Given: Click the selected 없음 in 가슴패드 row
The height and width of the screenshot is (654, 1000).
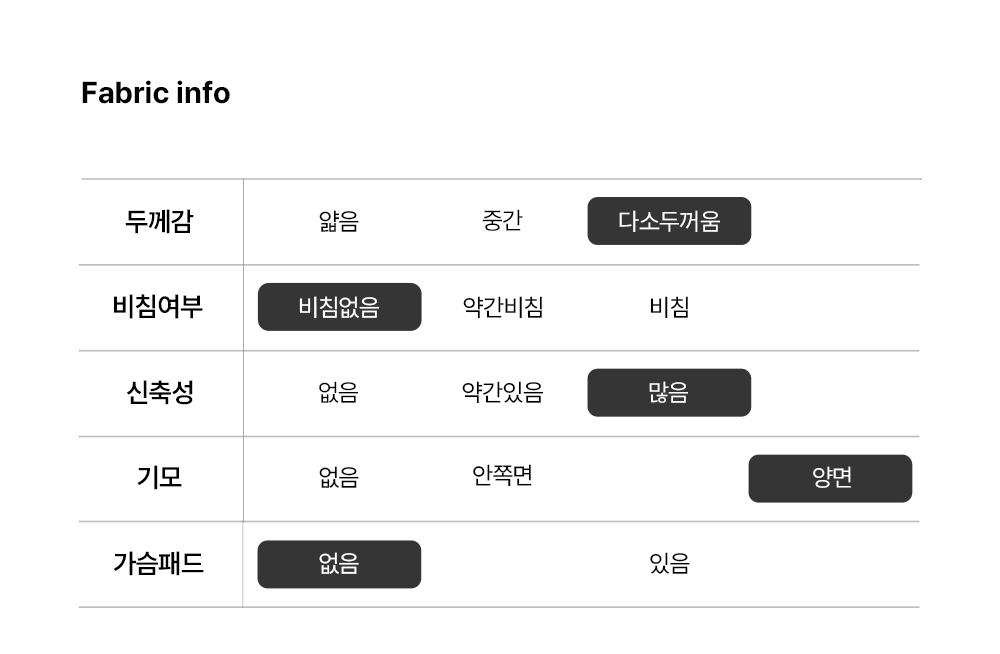Looking at the screenshot, I should [339, 564].
